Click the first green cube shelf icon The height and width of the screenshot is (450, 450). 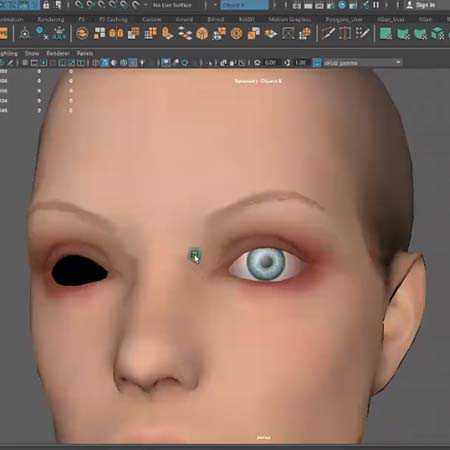coord(385,34)
